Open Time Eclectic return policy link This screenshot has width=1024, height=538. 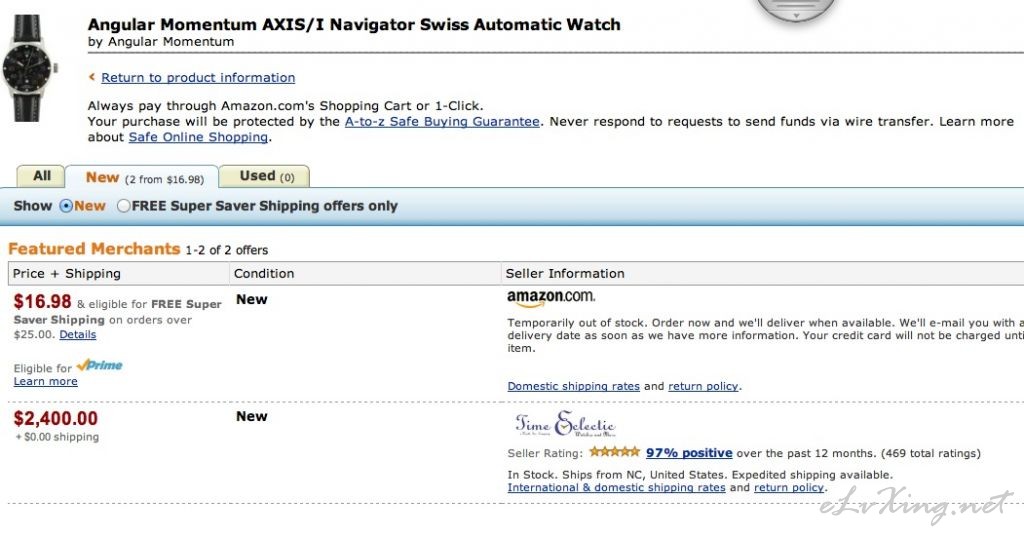789,487
